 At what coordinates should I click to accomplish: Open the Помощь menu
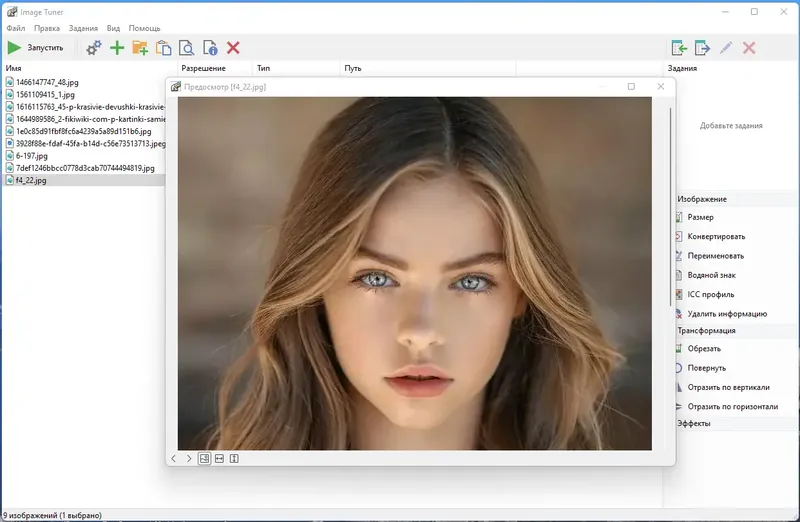tap(144, 28)
